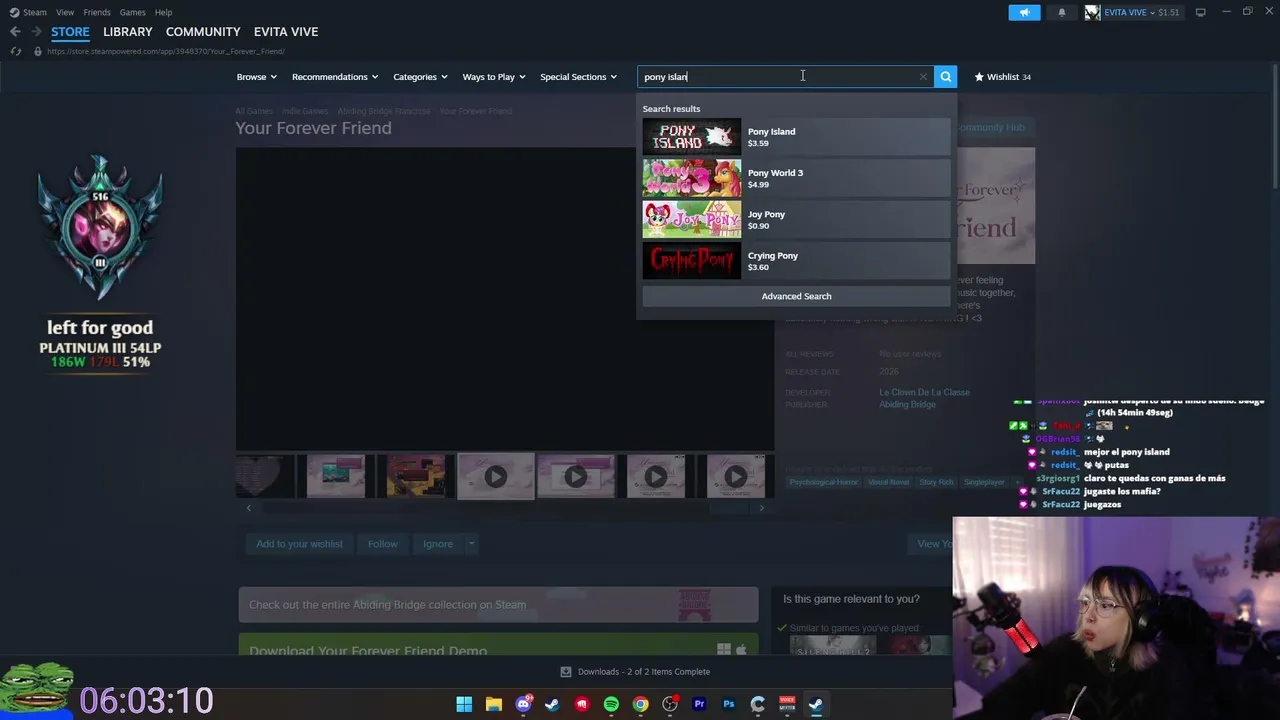The image size is (1280, 720).
Task: Switch to Big Picture mode monitor icon
Action: point(1200,12)
